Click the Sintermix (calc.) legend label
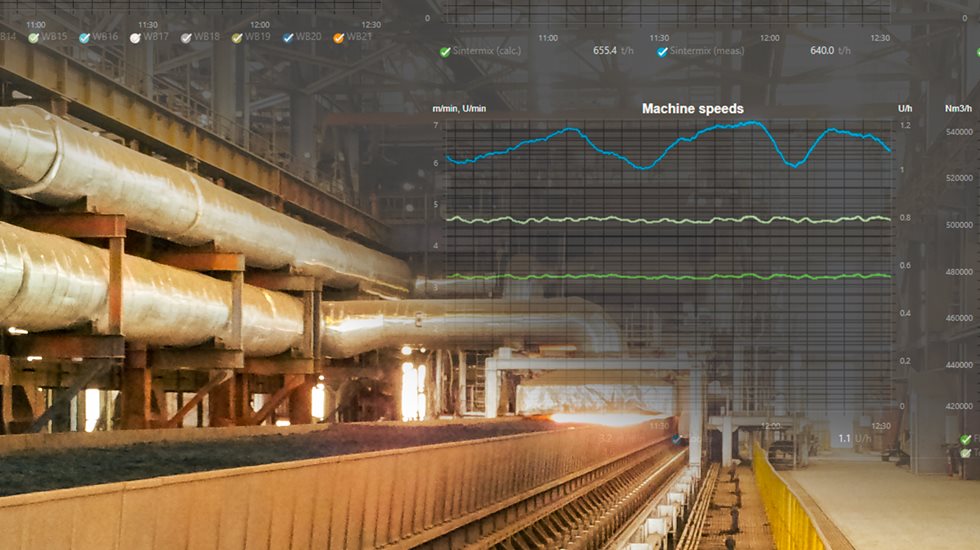 tap(489, 51)
